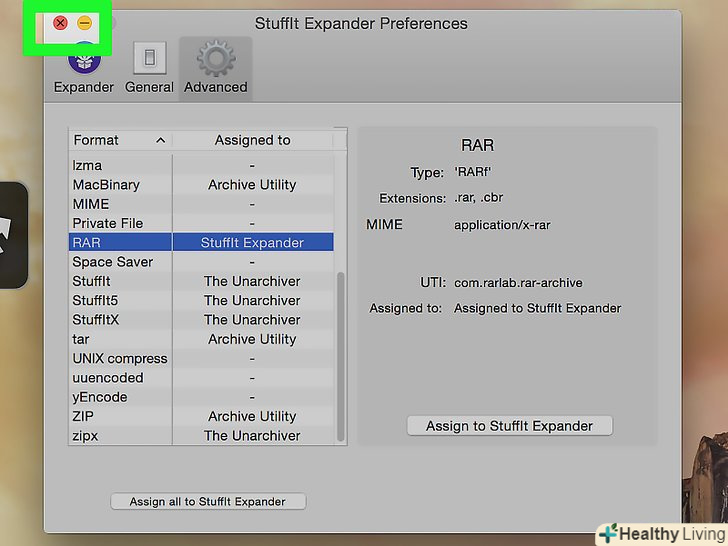The width and height of the screenshot is (728, 546).
Task: Select the UNIX compress format row
Action: (201, 358)
